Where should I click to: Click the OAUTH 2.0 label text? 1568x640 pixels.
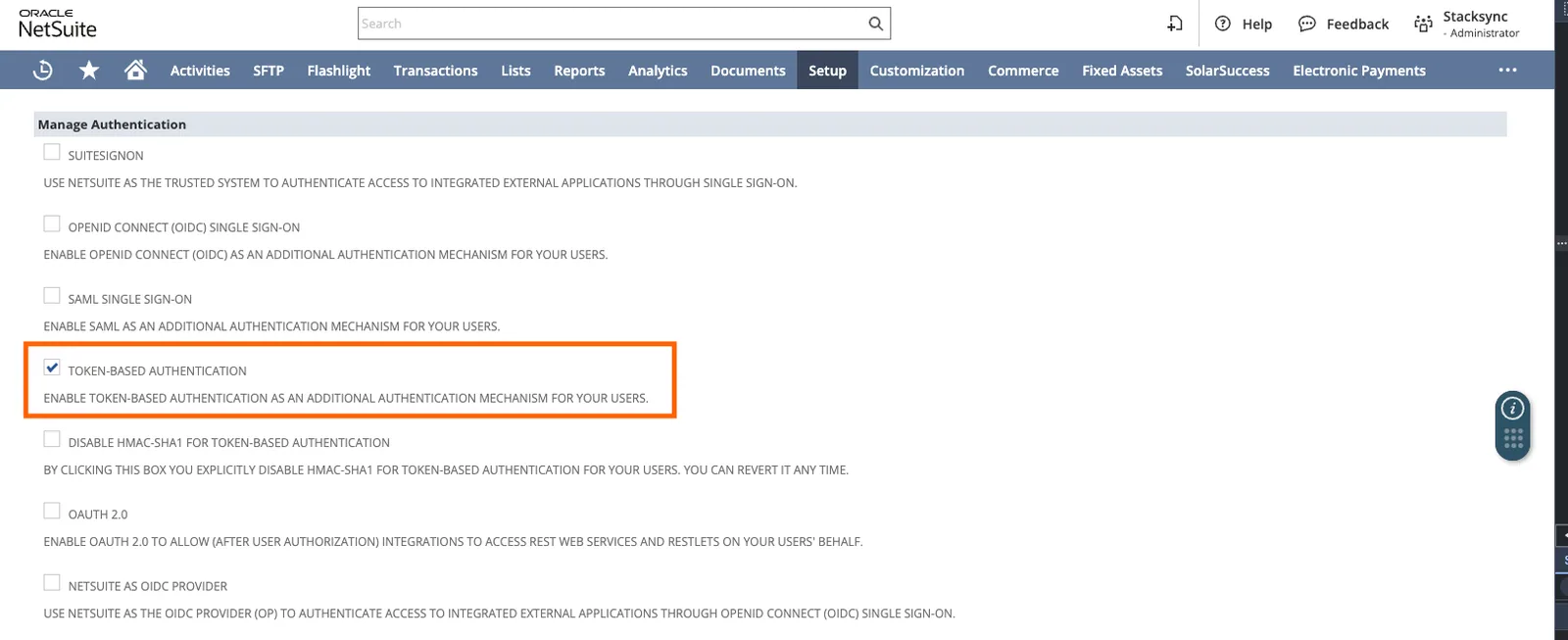[98, 515]
